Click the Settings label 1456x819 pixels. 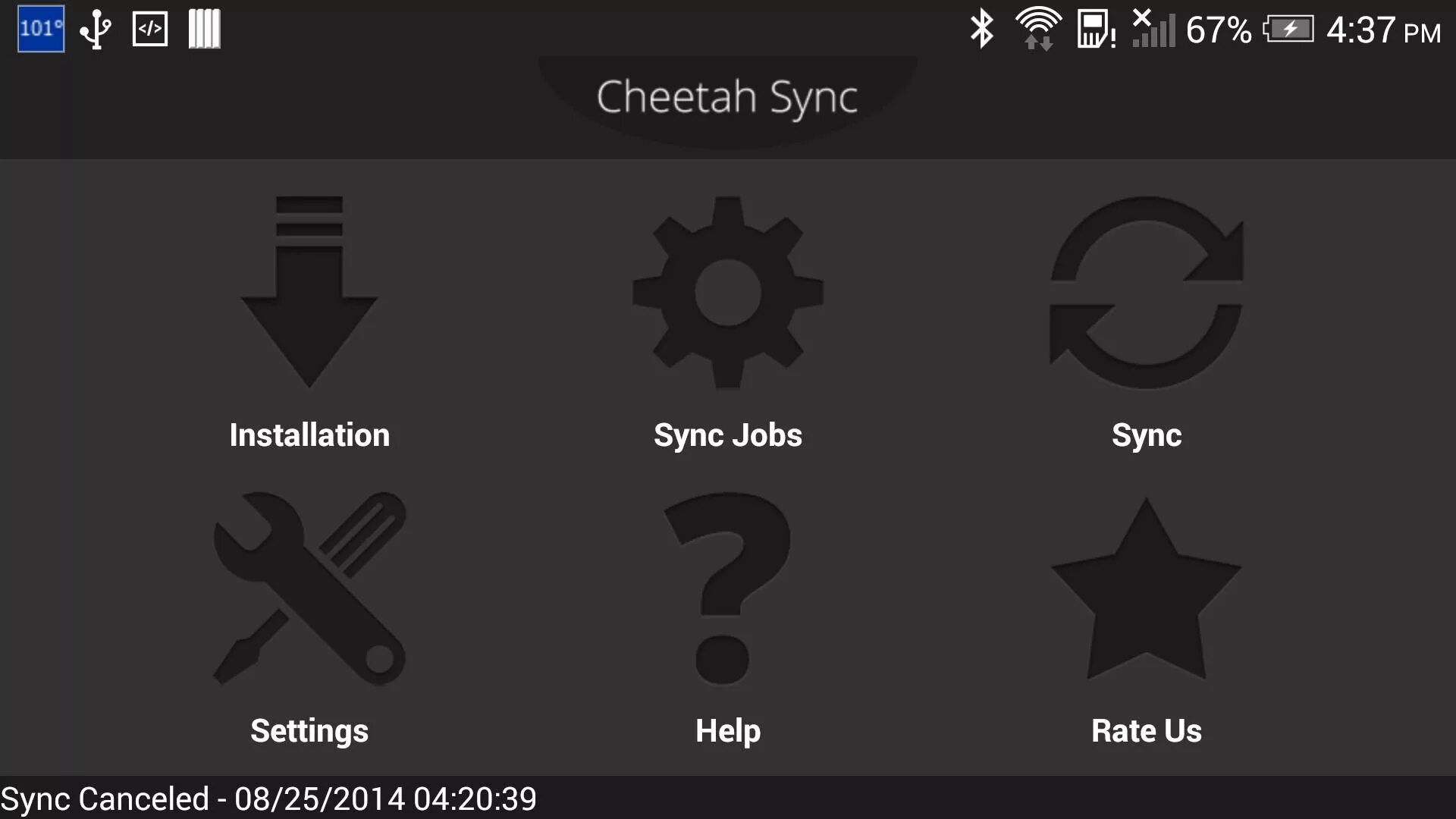point(309,732)
